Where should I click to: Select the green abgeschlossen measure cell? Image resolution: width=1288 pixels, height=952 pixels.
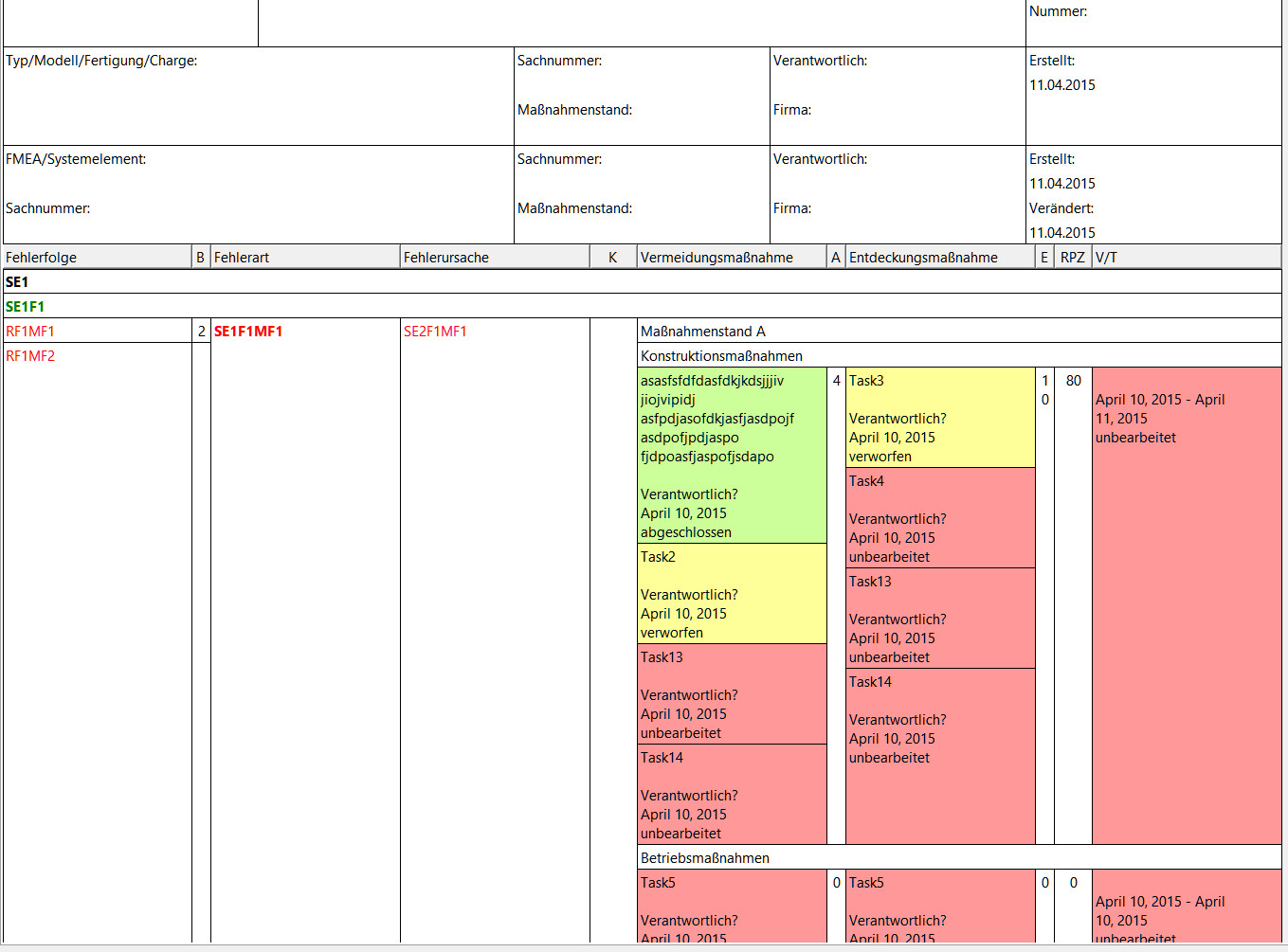732,456
